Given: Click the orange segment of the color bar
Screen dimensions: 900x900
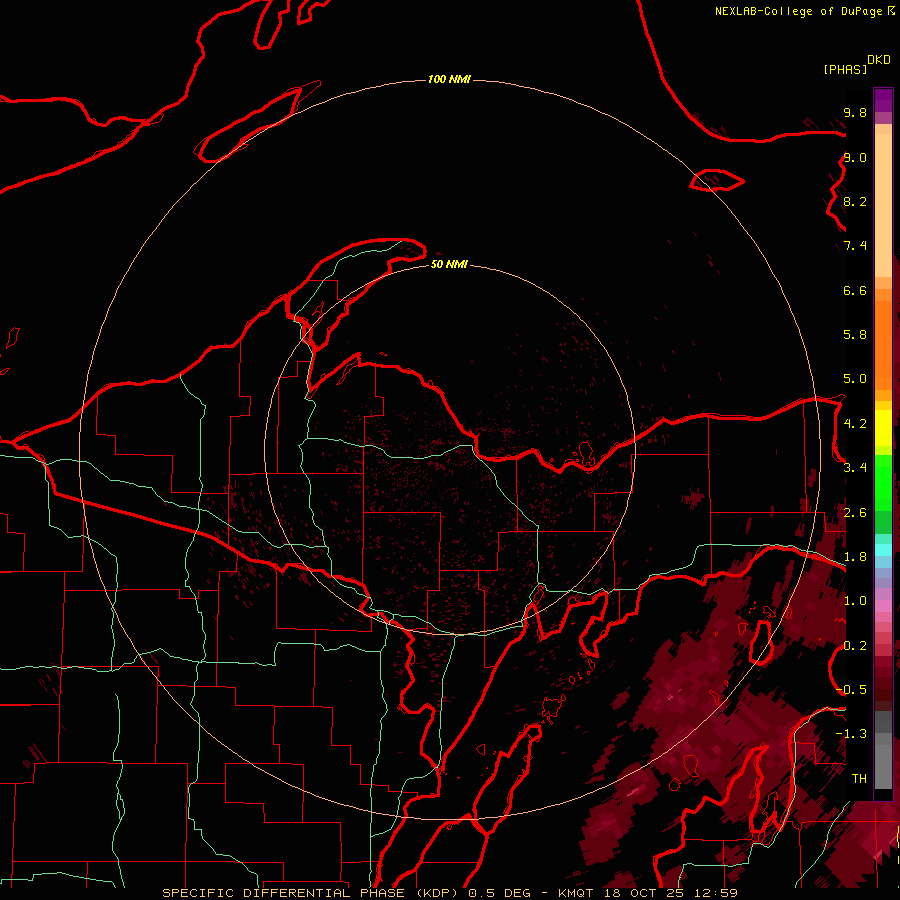Looking at the screenshot, I should (883, 346).
